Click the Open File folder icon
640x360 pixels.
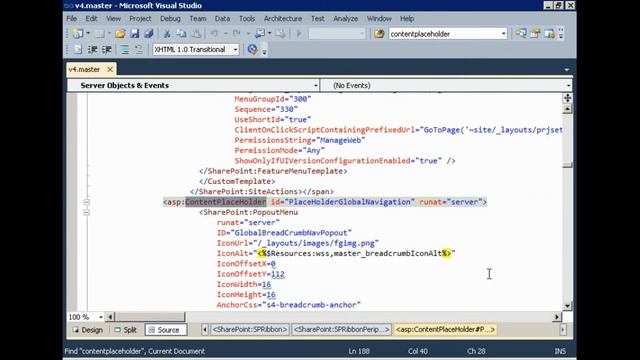click(x=120, y=34)
